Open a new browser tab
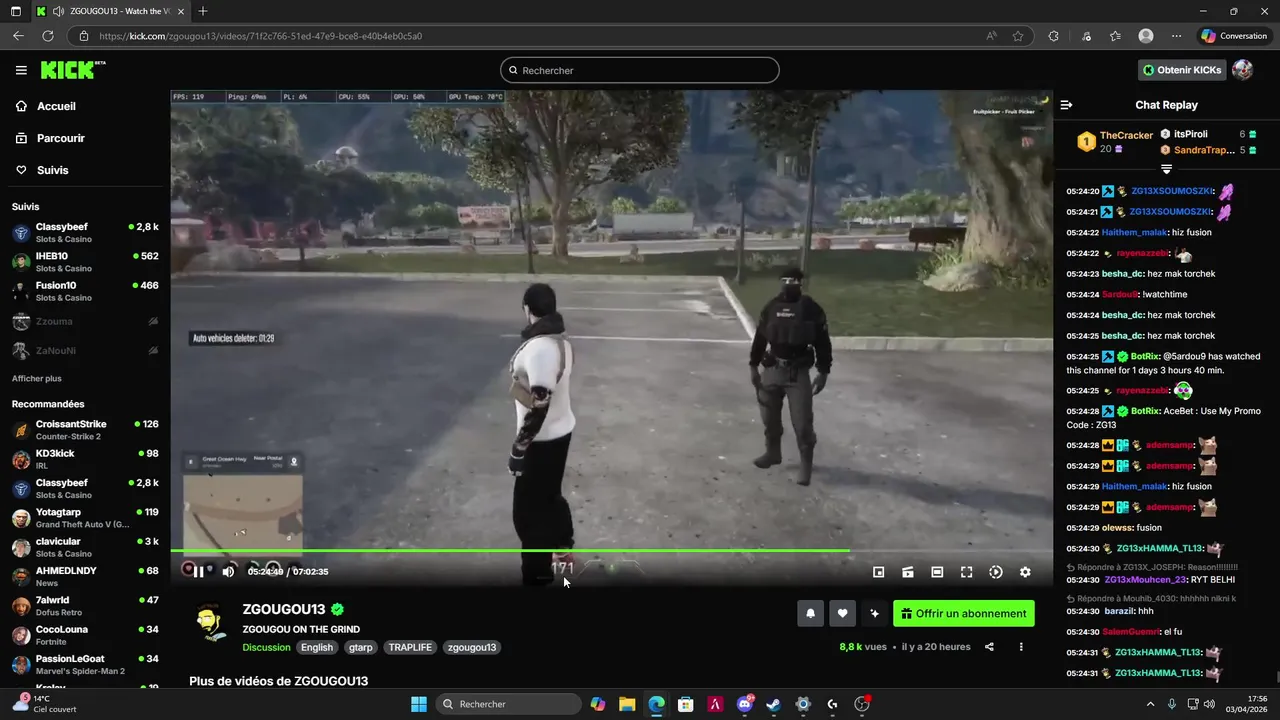Viewport: 1280px width, 720px height. tap(203, 11)
